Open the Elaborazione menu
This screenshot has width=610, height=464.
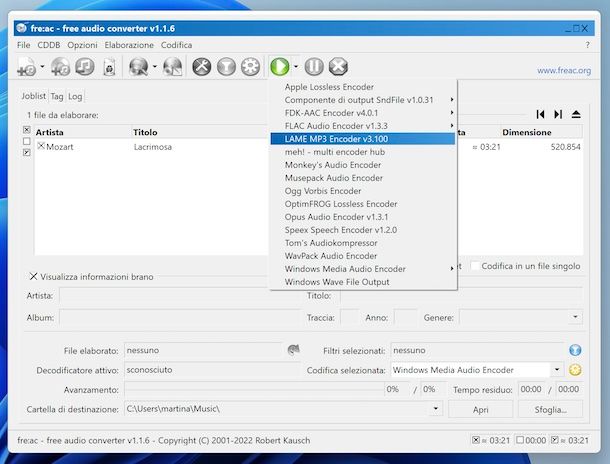(x=129, y=45)
